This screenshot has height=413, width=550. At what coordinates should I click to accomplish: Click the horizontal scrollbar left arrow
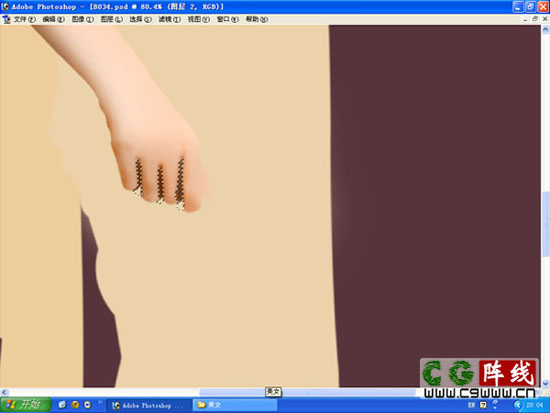pyautogui.click(x=4, y=392)
